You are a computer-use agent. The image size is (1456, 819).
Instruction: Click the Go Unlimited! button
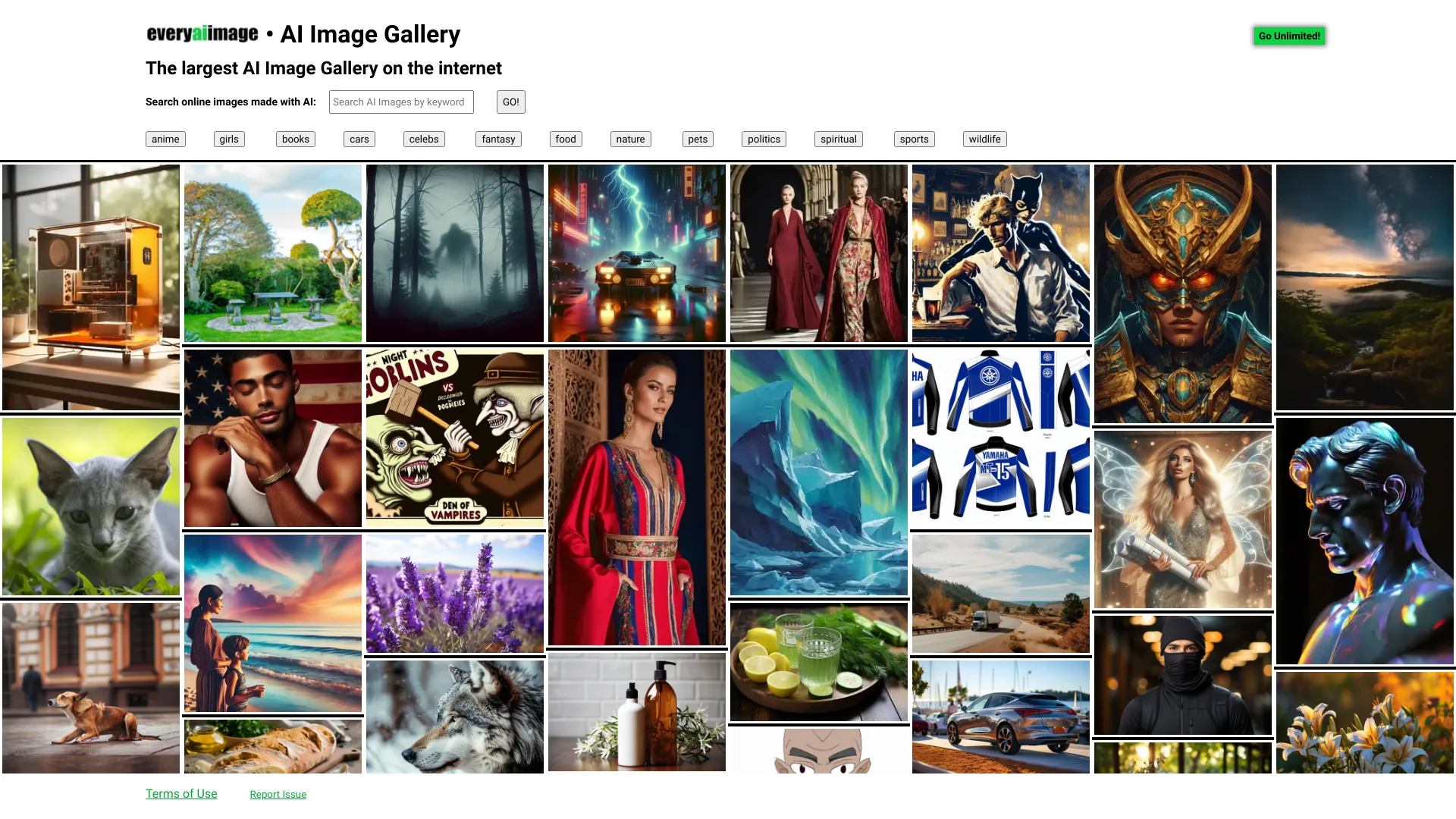pyautogui.click(x=1289, y=36)
